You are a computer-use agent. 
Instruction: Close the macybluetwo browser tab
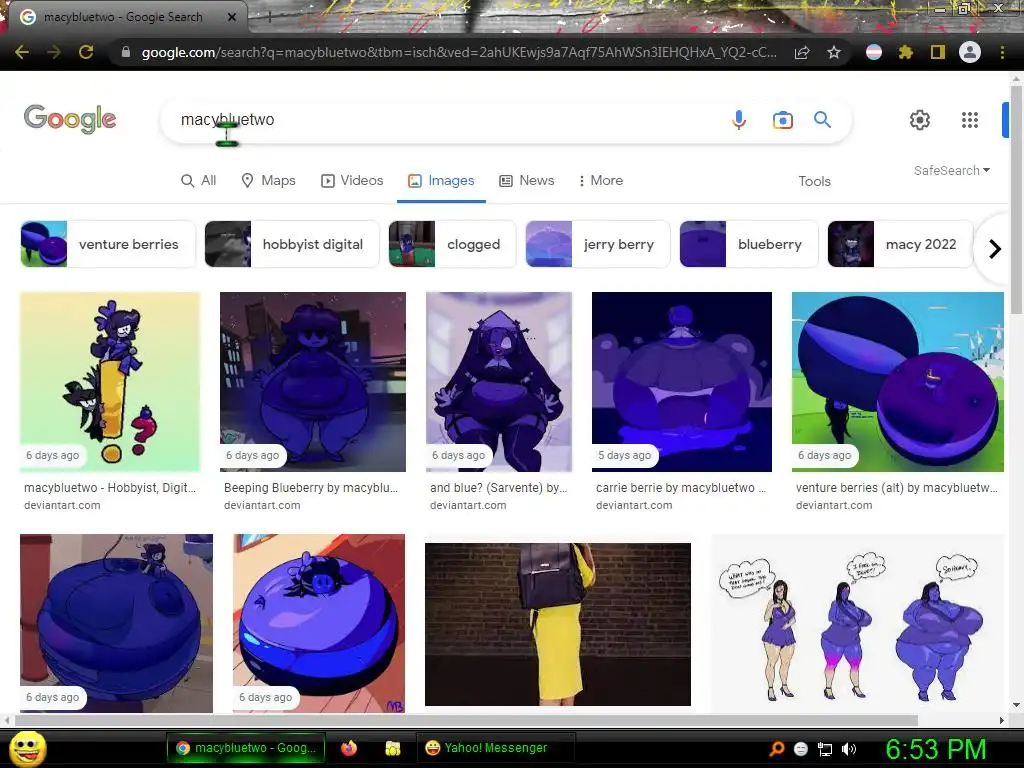click(x=232, y=17)
